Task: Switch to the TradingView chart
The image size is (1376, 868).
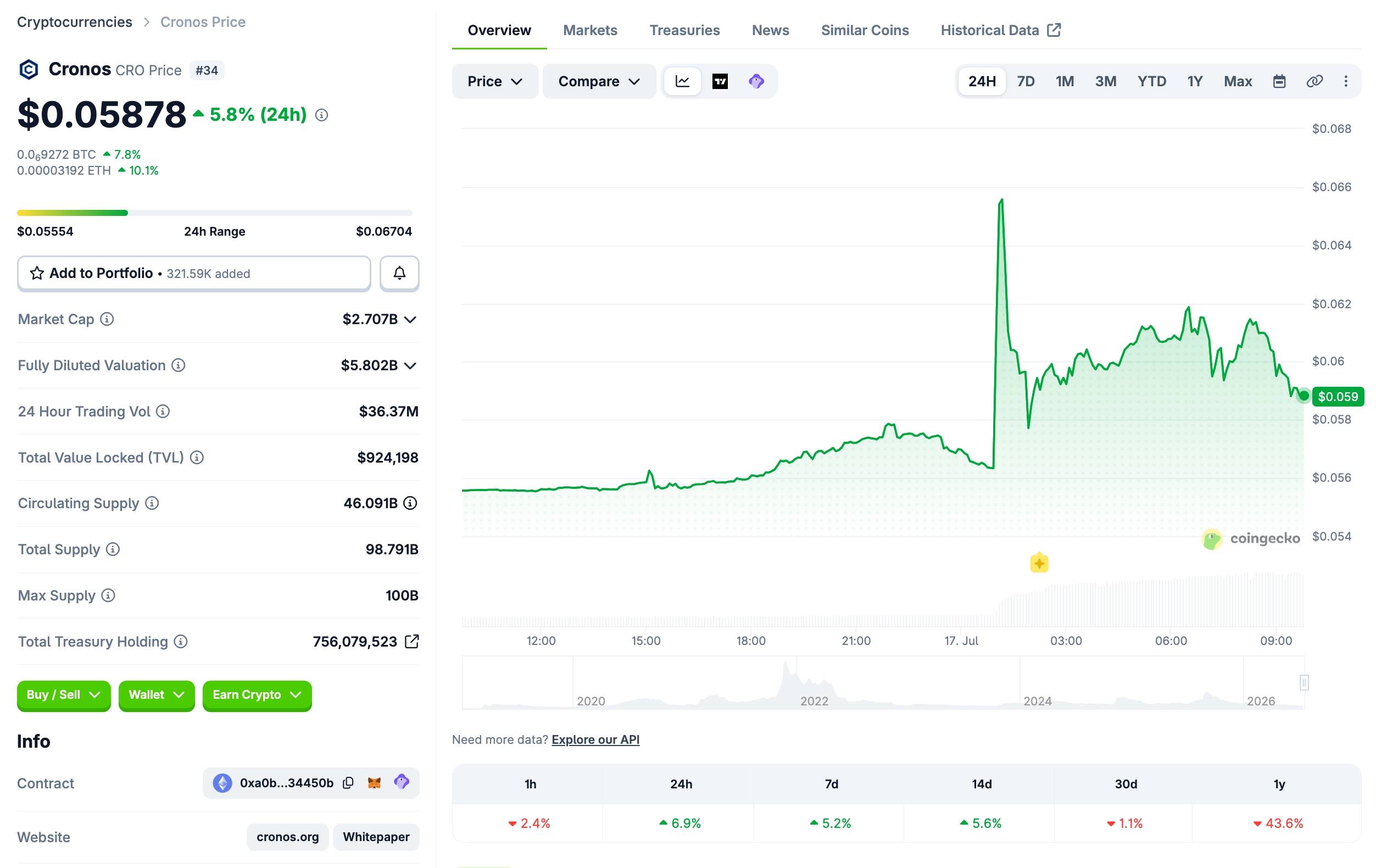Action: [x=720, y=81]
